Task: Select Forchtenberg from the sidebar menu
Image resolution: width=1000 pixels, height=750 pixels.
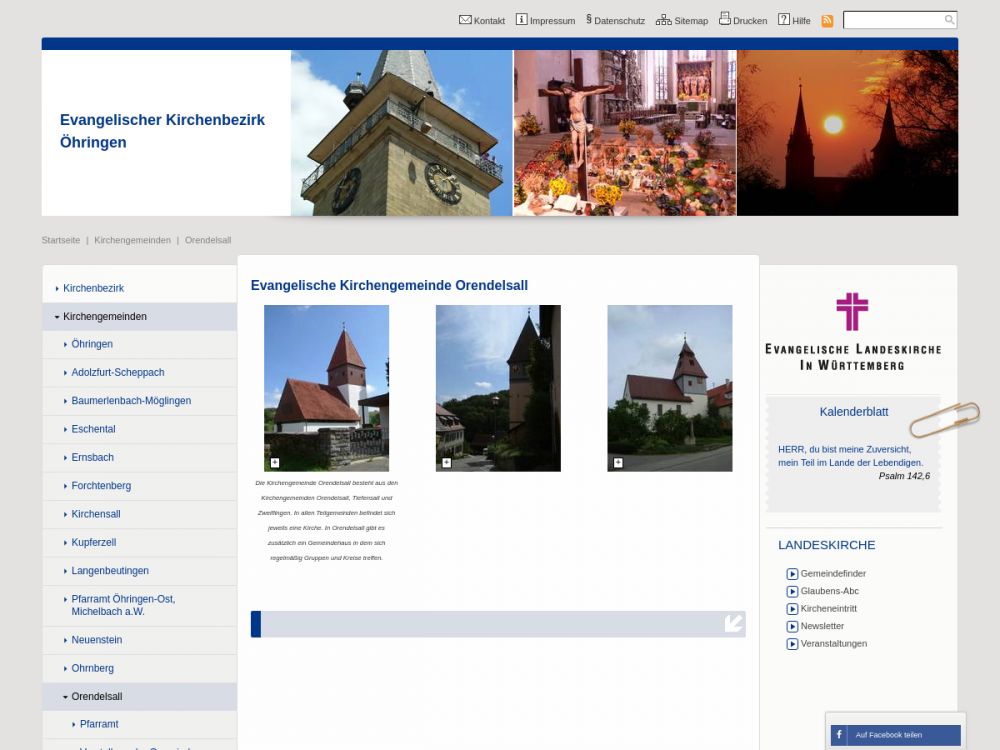Action: tap(100, 486)
